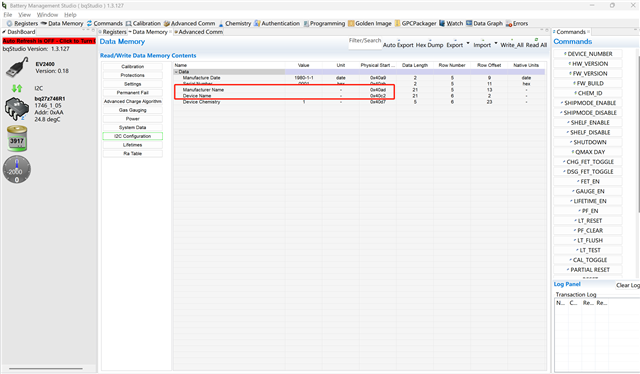Open the Programming toolbar view
The width and height of the screenshot is (640, 374).
[324, 24]
